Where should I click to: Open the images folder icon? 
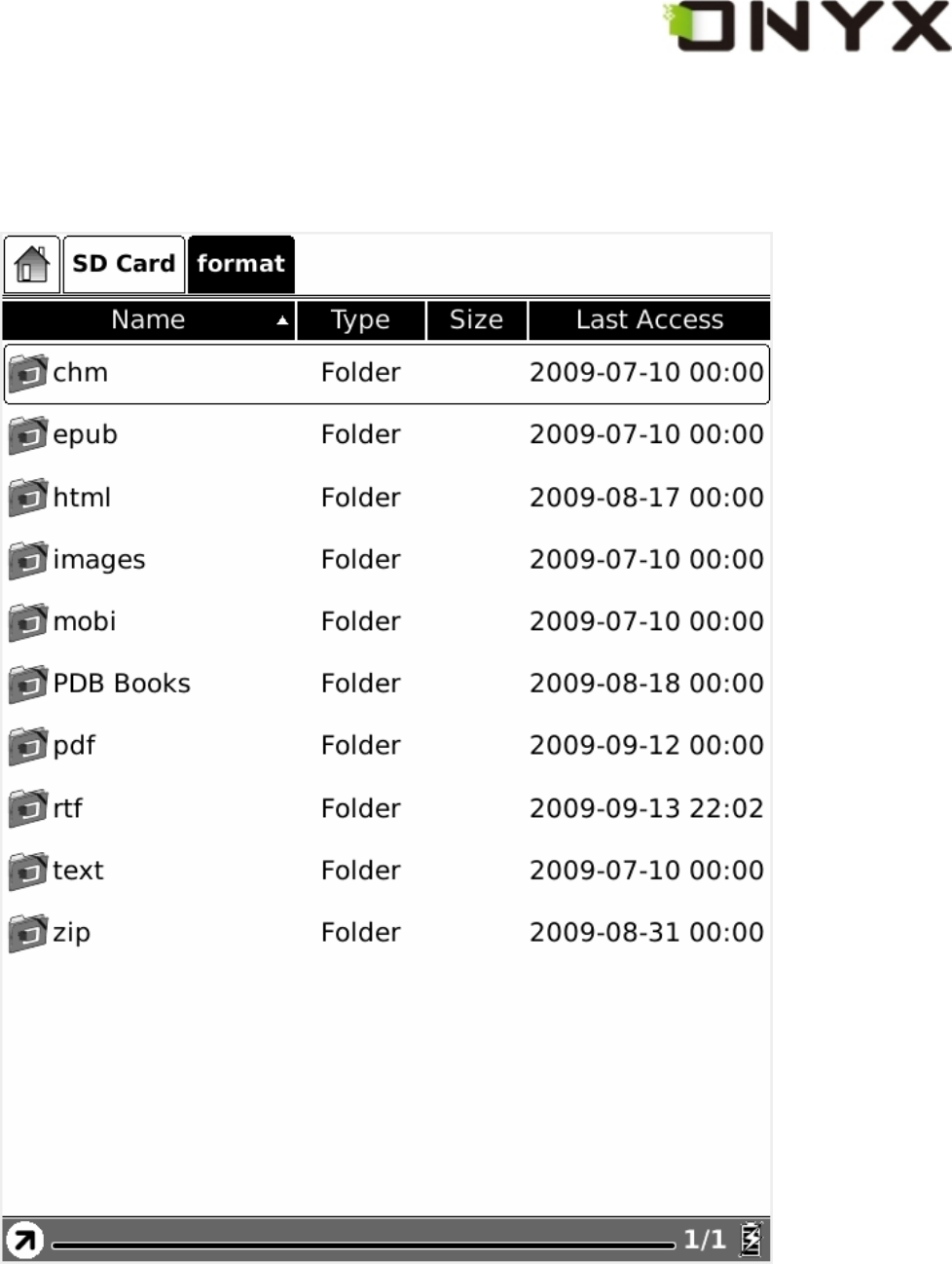(28, 560)
